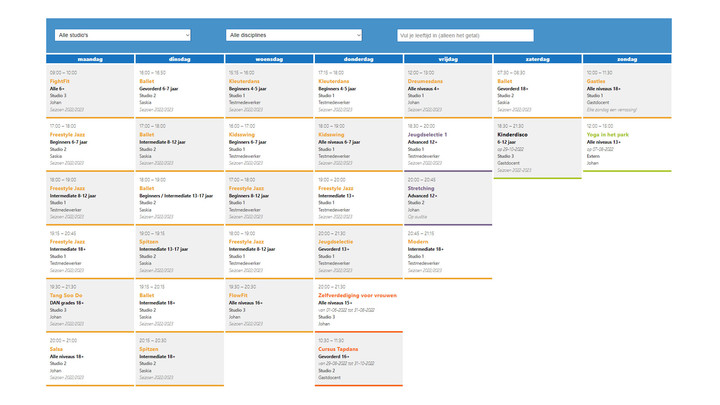This screenshot has height=405, width=720.
Task: Click 'Alle 6+' under FightFit
Action: coord(57,89)
